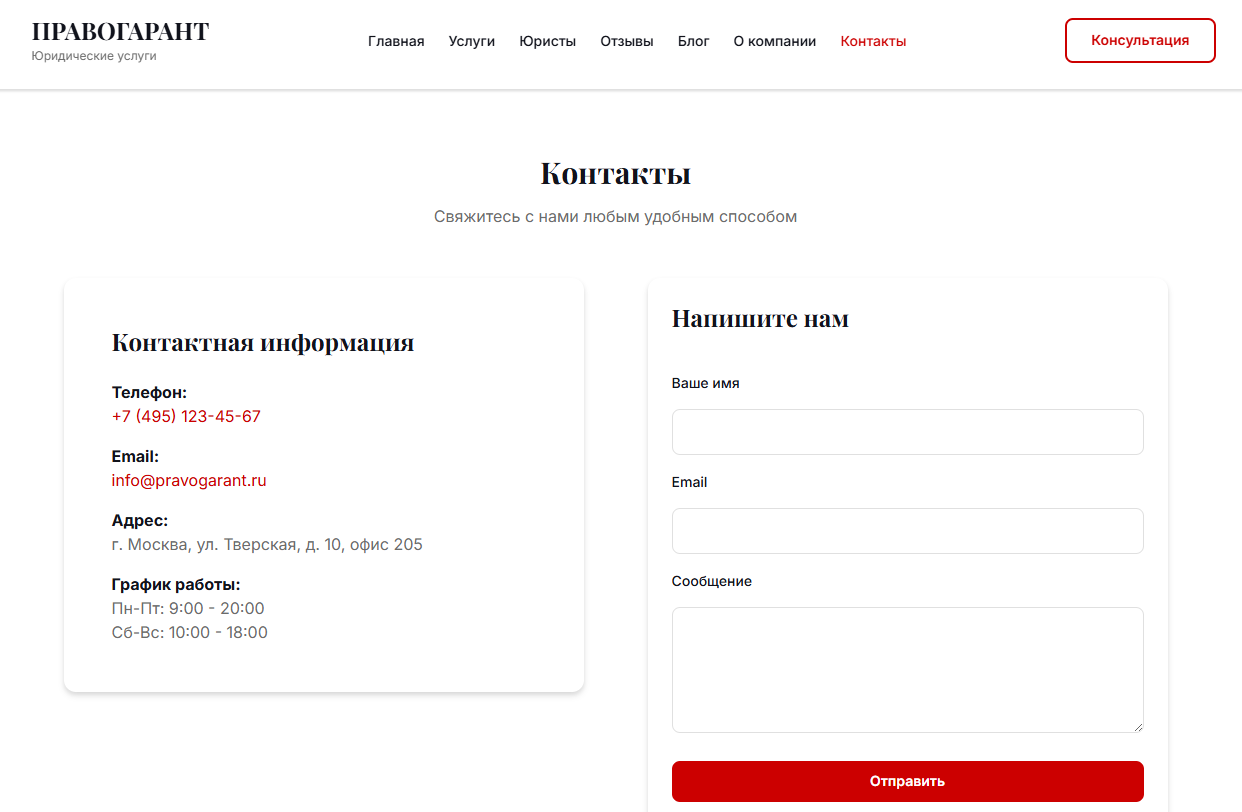
Task: Click the Напишите нам heading
Action: pyautogui.click(x=760, y=318)
